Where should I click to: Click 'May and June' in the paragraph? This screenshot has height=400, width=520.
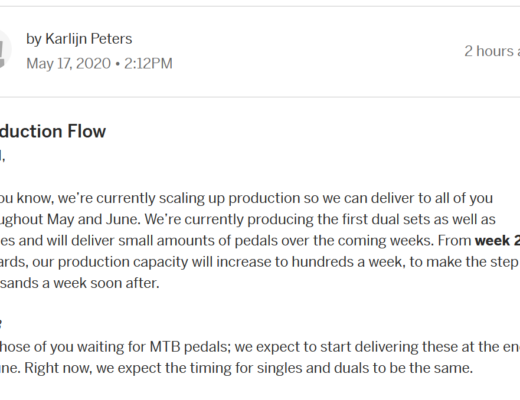pos(93,219)
